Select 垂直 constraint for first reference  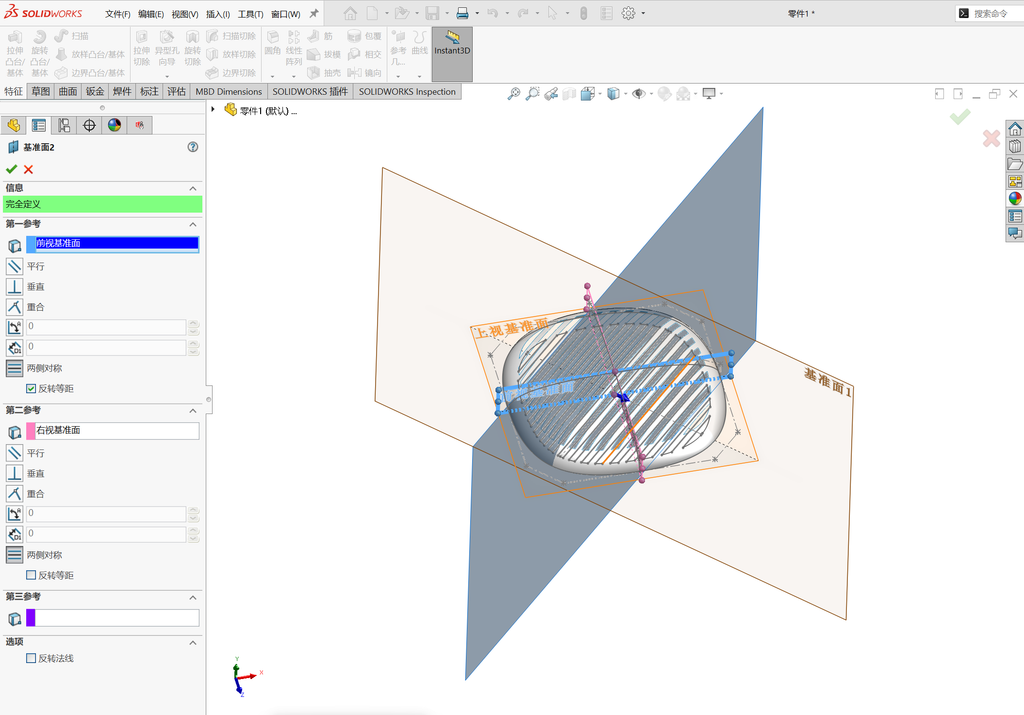coord(14,287)
